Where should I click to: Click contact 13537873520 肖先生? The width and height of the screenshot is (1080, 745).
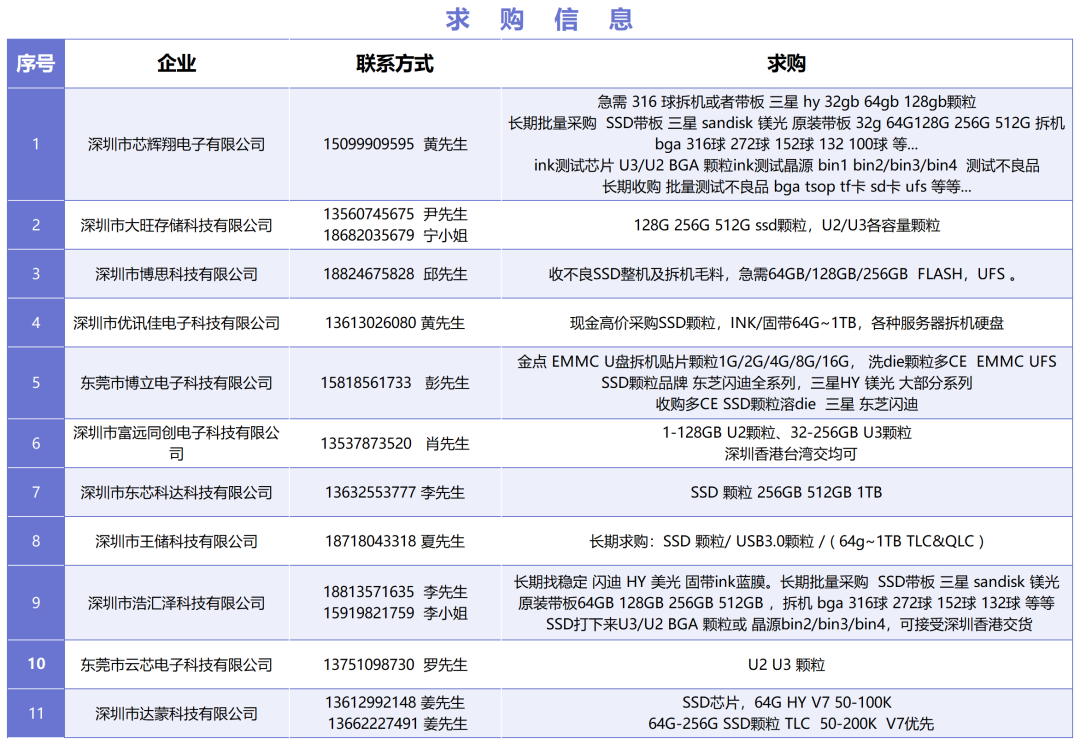pos(395,444)
